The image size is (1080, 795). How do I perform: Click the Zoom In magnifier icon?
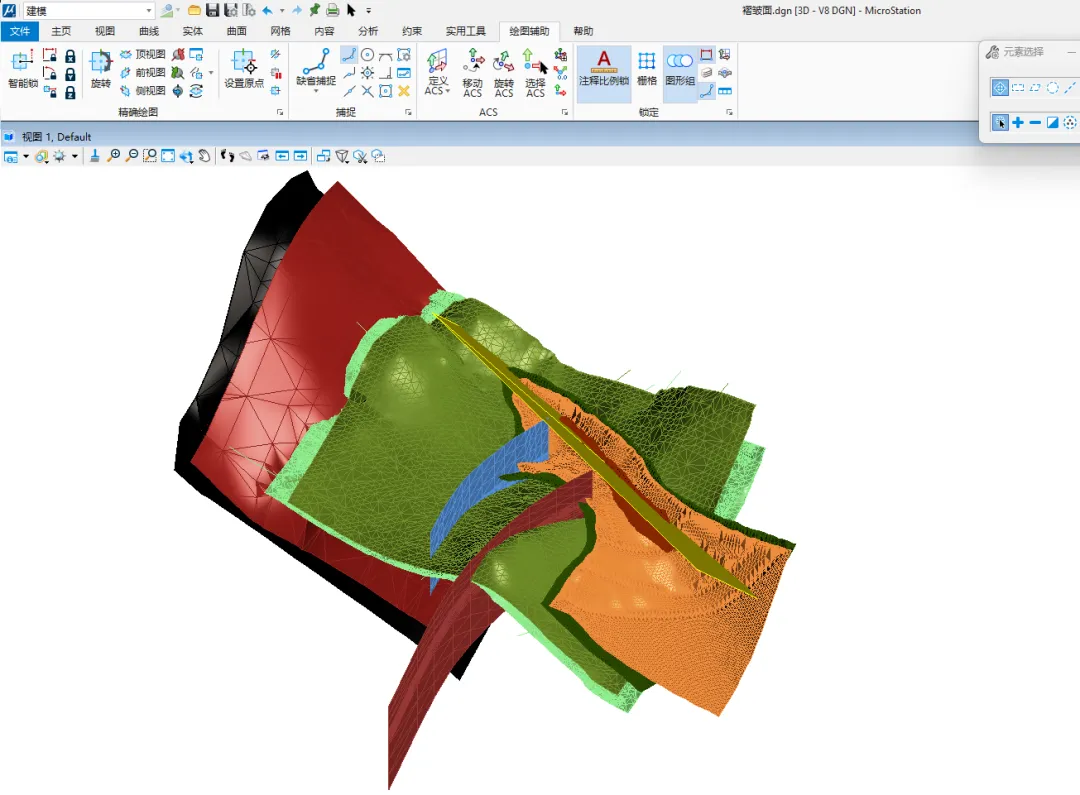click(x=114, y=156)
